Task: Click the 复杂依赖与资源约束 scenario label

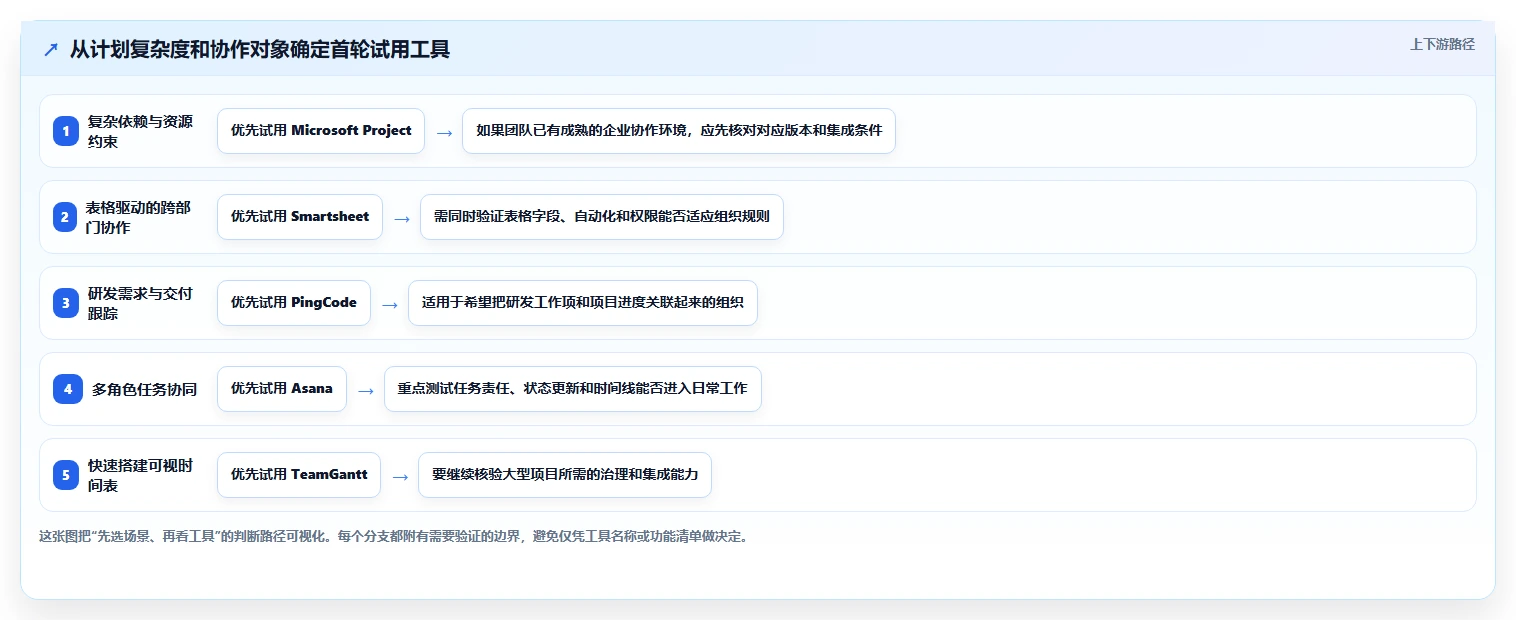Action: tap(141, 131)
